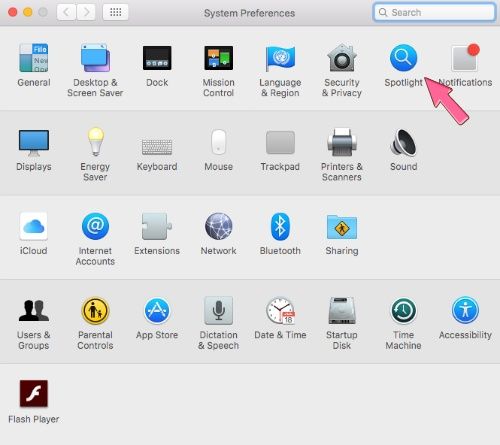
Task: Focus the Search field
Action: coord(434,12)
